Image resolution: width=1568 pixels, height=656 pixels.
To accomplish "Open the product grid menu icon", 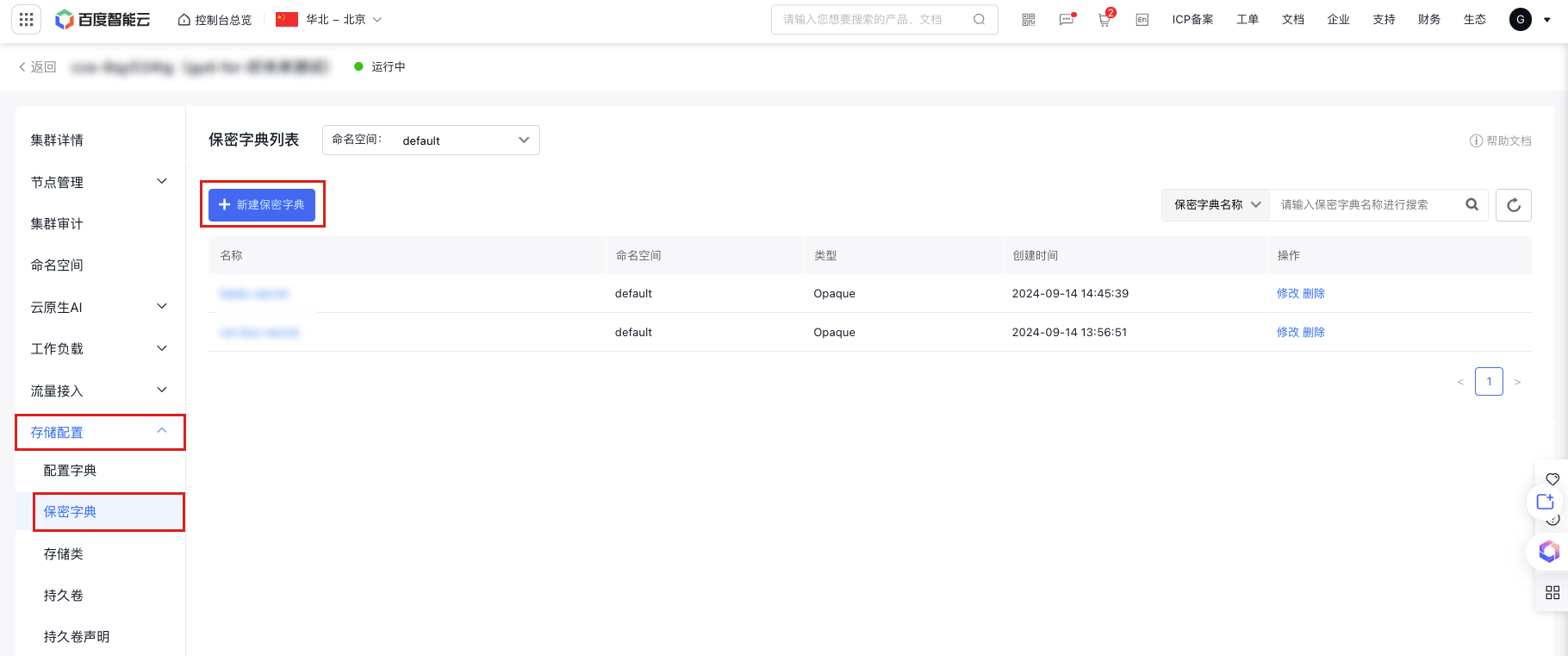I will tap(26, 19).
